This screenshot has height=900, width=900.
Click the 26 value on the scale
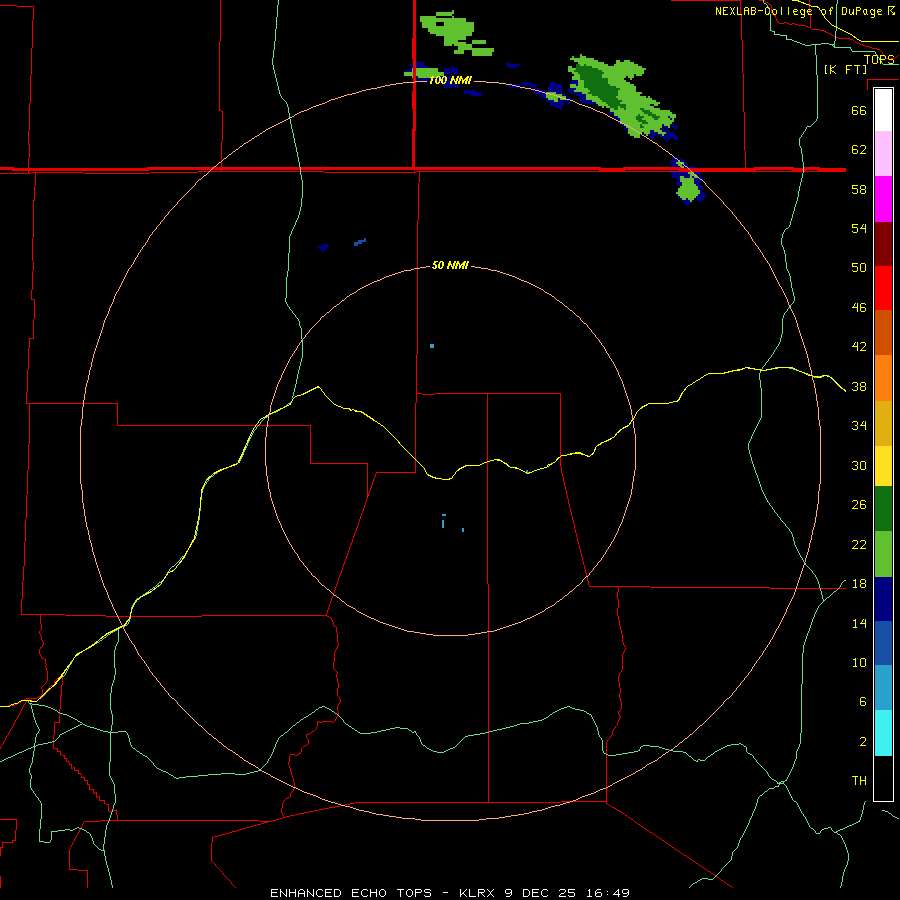[859, 505]
